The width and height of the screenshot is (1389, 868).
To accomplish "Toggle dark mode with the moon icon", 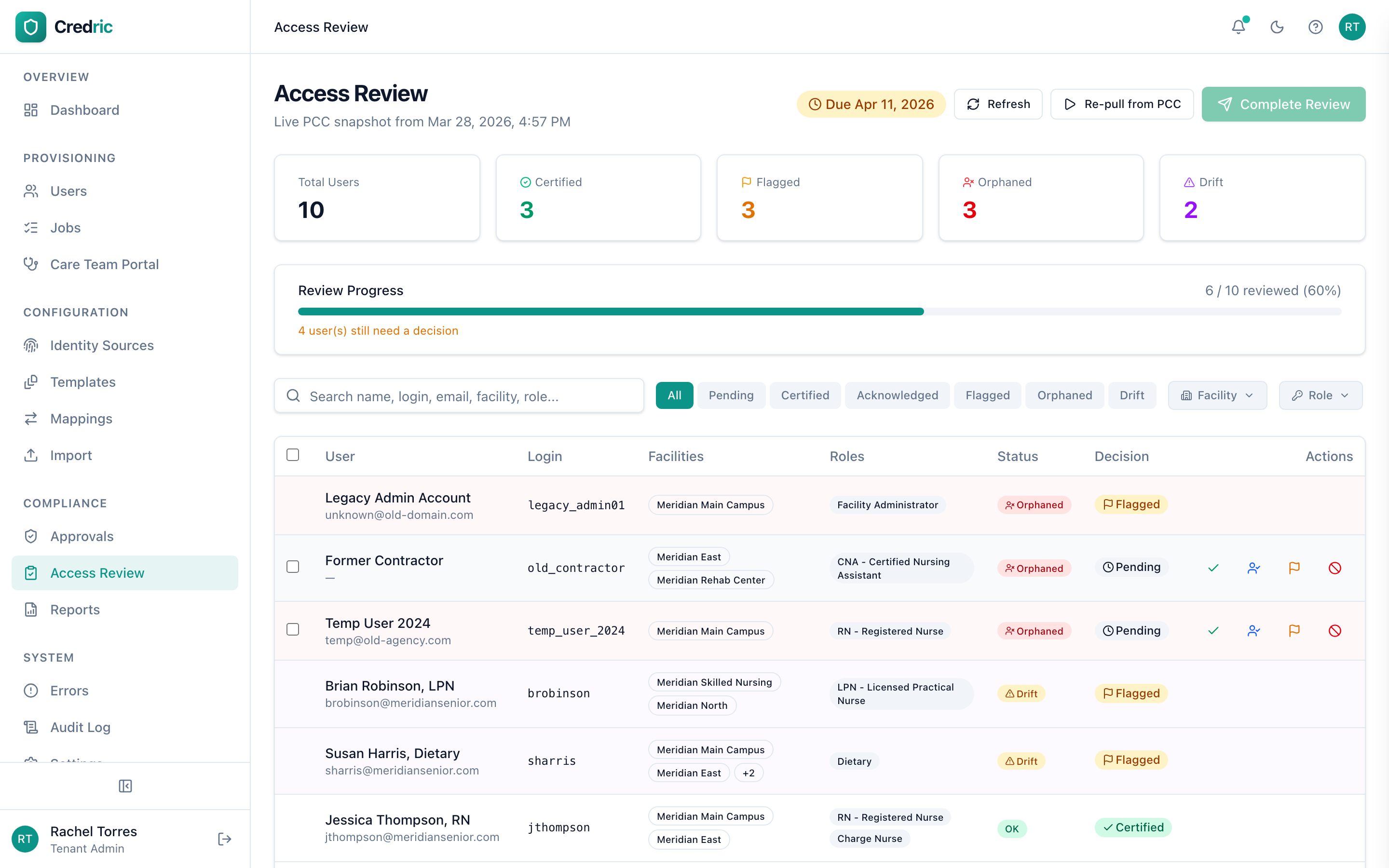I will (x=1277, y=27).
